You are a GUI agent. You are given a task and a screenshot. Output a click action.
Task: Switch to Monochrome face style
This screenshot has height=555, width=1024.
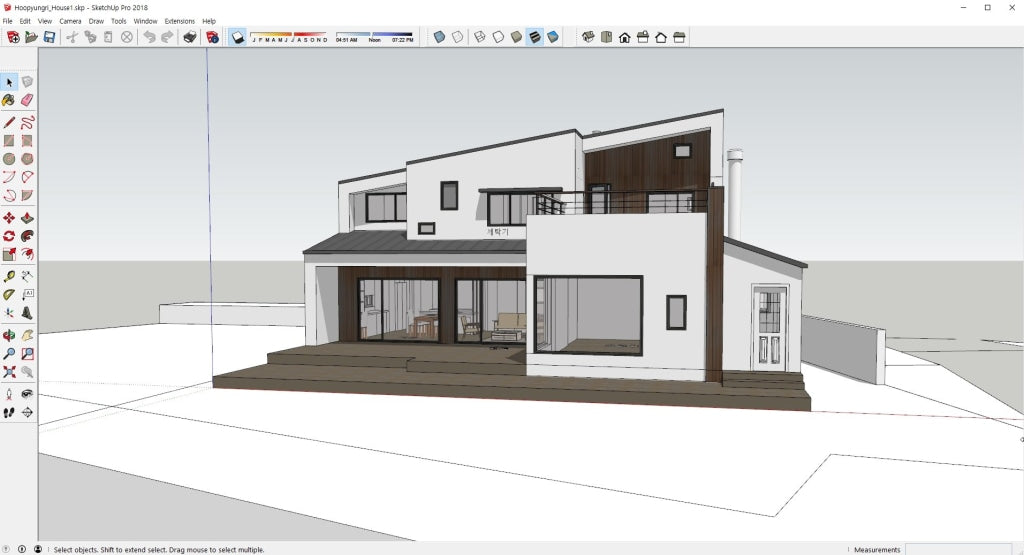(553, 37)
